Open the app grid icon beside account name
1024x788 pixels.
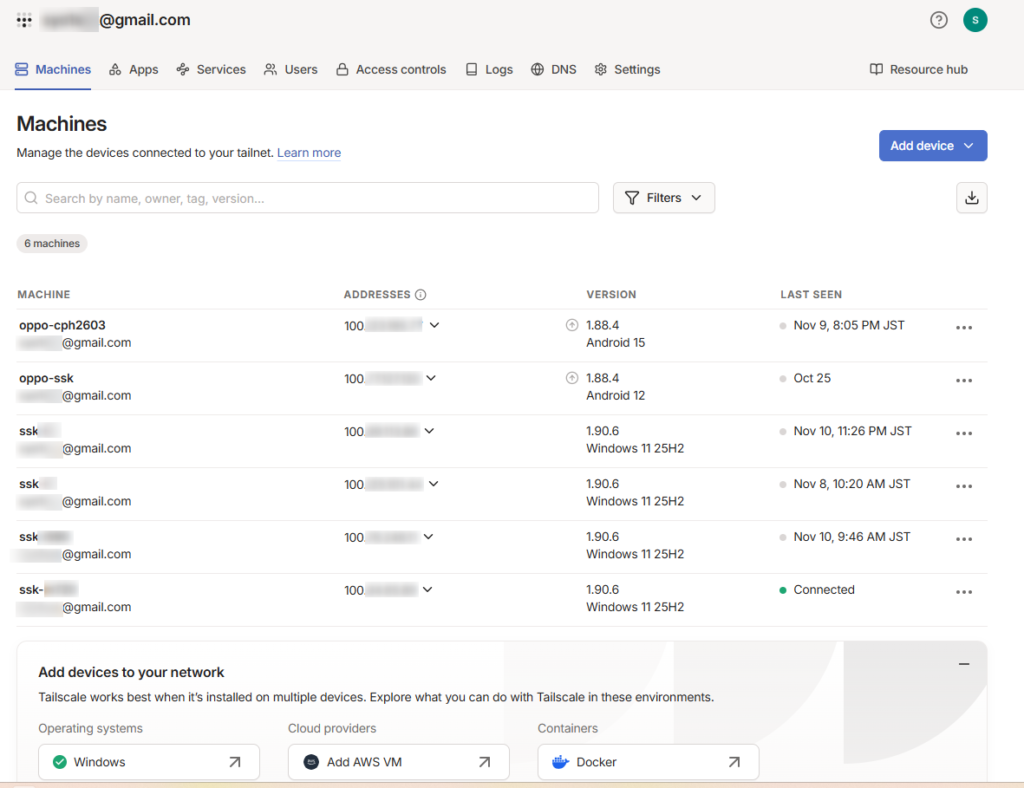(x=25, y=20)
